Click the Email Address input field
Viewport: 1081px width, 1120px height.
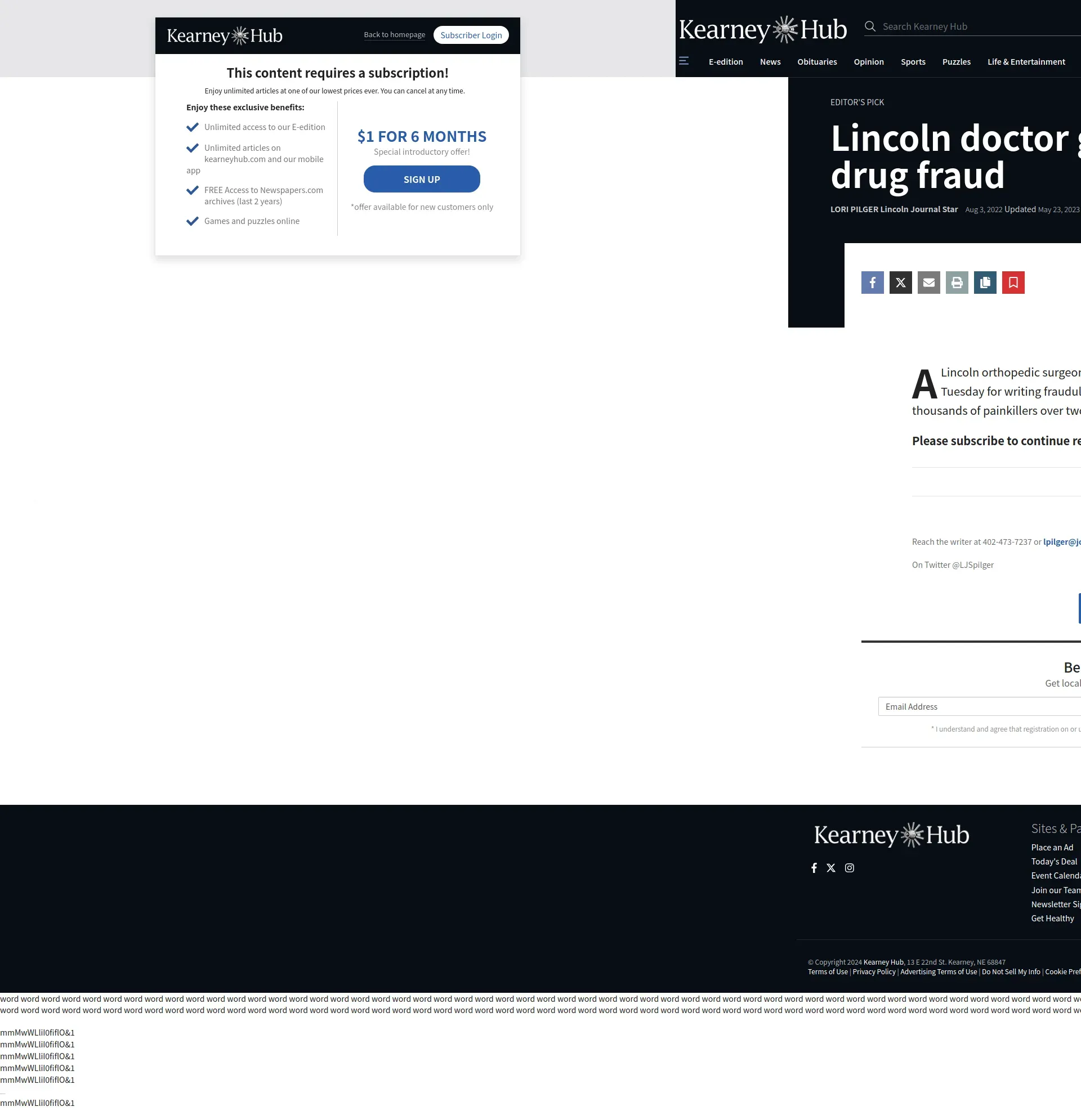[x=979, y=707]
